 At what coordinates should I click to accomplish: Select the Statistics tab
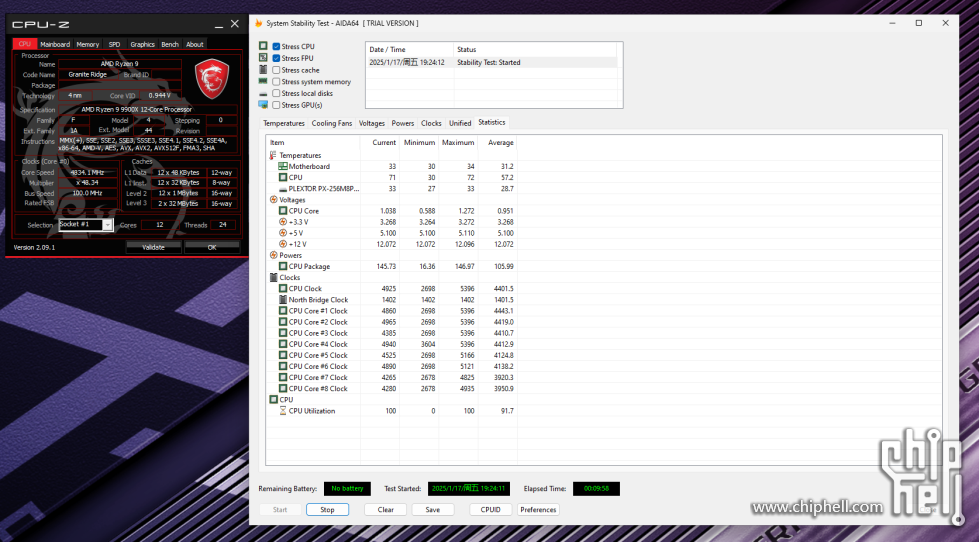click(x=492, y=122)
